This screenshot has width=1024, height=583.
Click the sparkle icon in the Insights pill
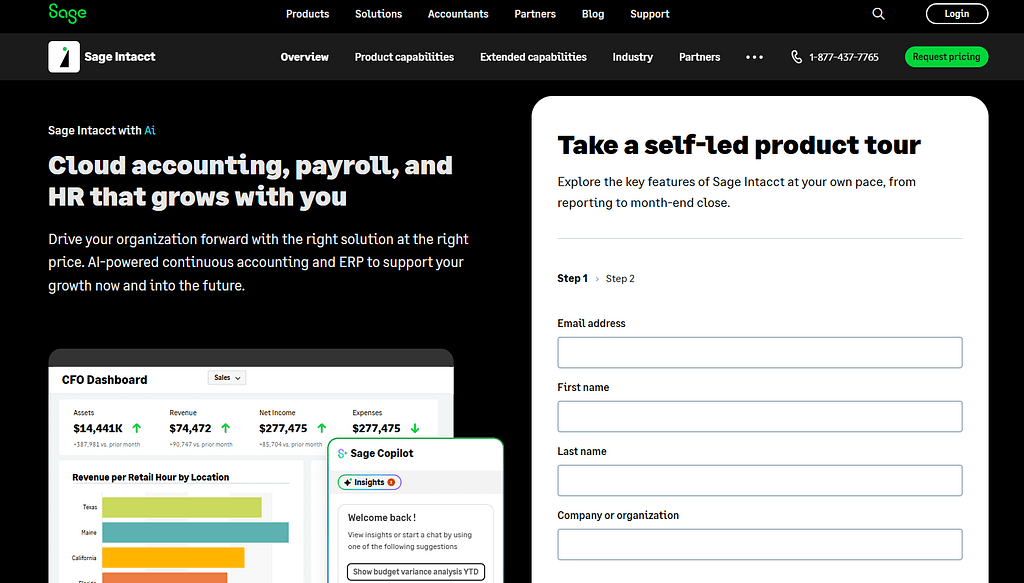(x=347, y=482)
